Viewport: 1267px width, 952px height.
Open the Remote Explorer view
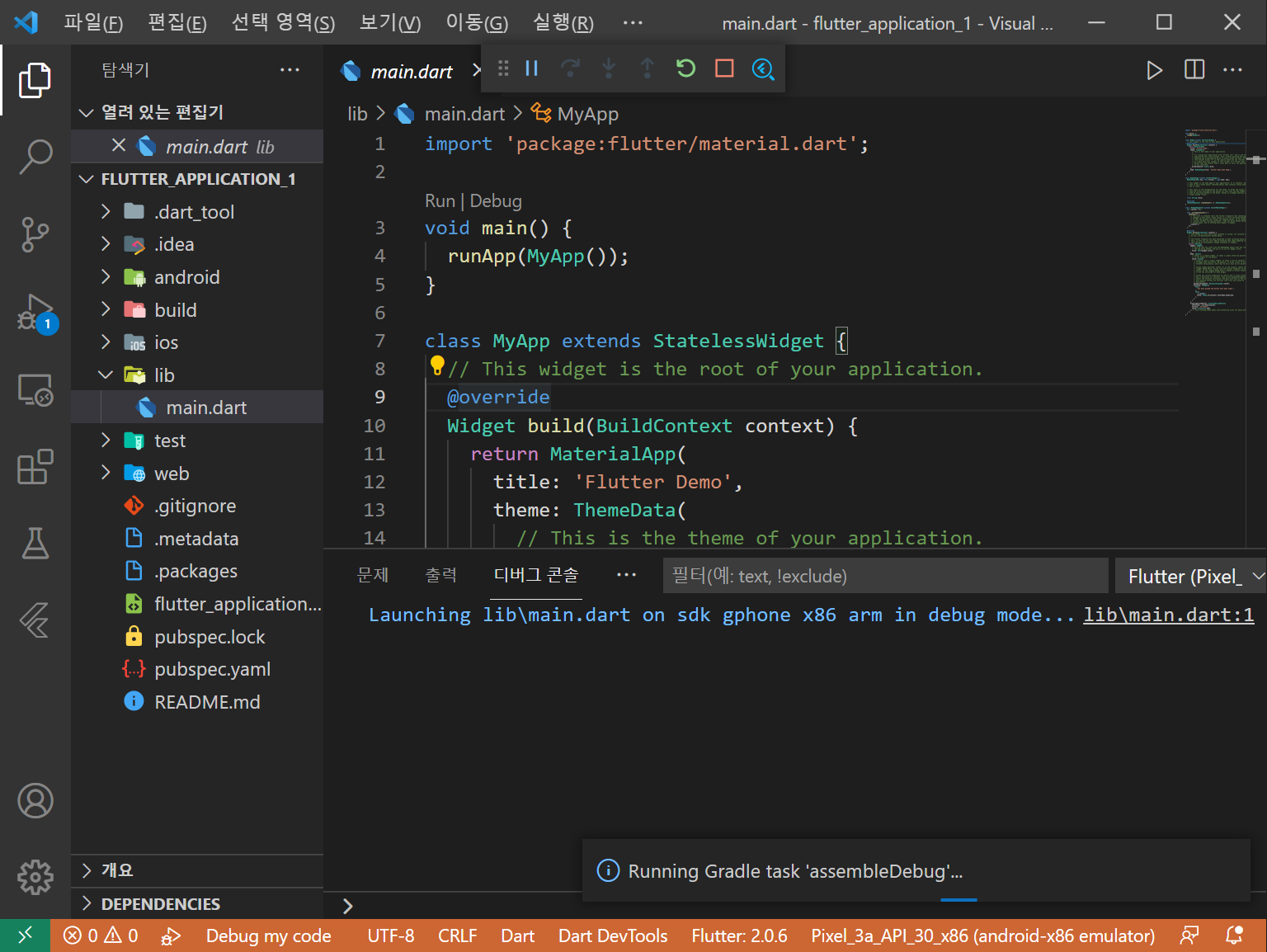tap(35, 389)
